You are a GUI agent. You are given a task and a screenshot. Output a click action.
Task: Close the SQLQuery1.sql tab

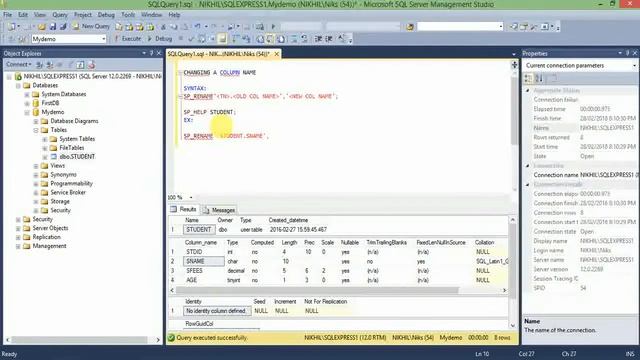[x=276, y=54]
